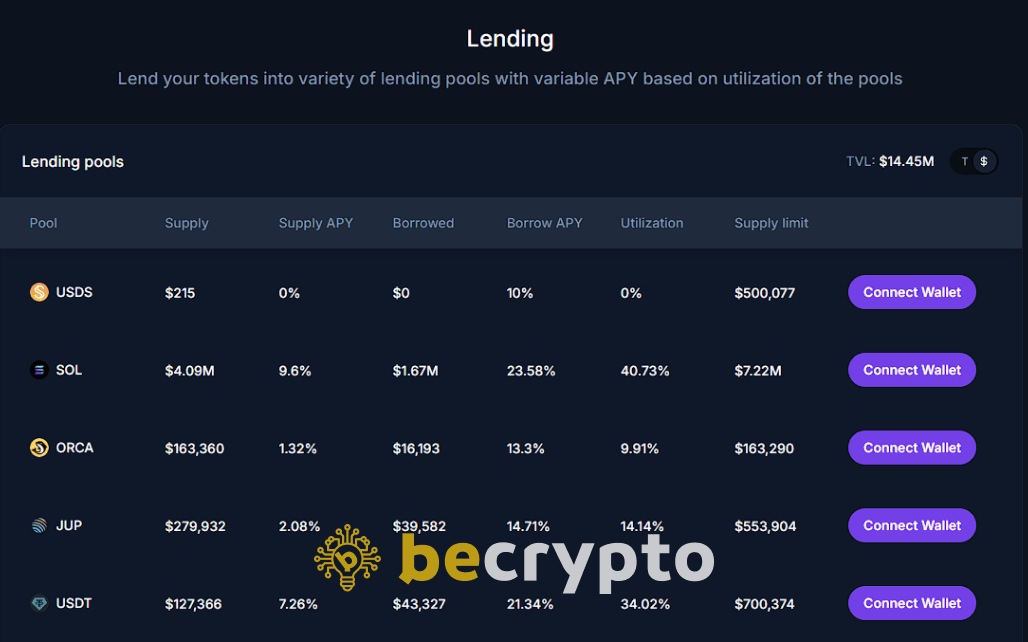Click the becrypto lightbulb logo icon

(x=348, y=558)
